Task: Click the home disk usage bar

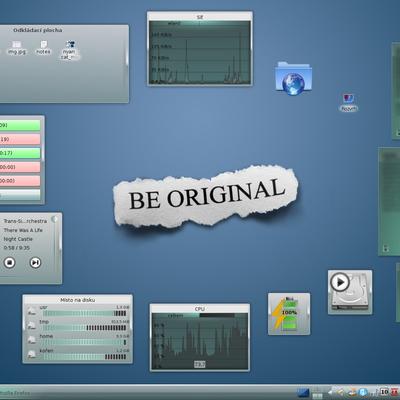Action: pyautogui.click(x=85, y=342)
